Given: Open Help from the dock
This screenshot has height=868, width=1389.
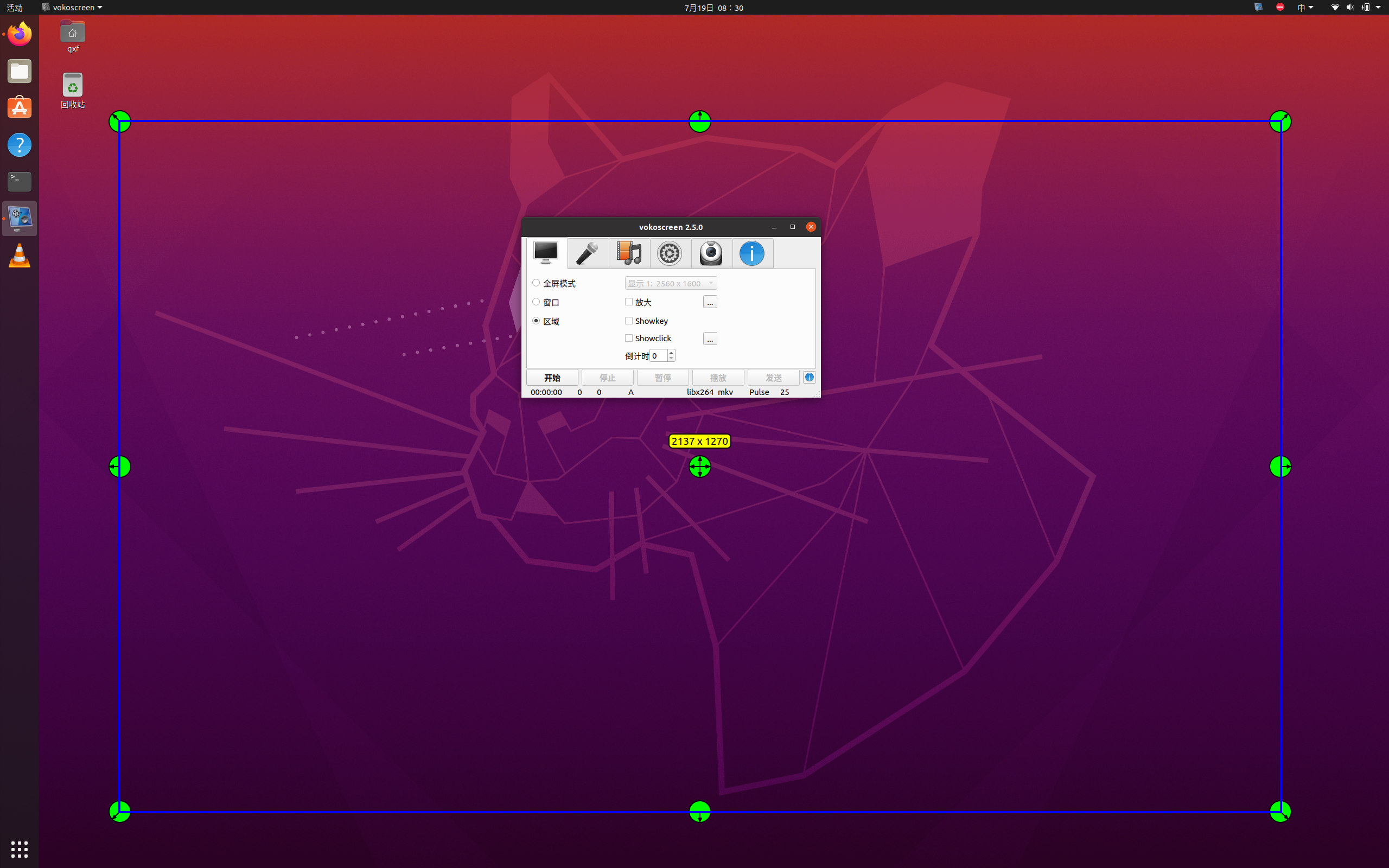Looking at the screenshot, I should click(20, 145).
